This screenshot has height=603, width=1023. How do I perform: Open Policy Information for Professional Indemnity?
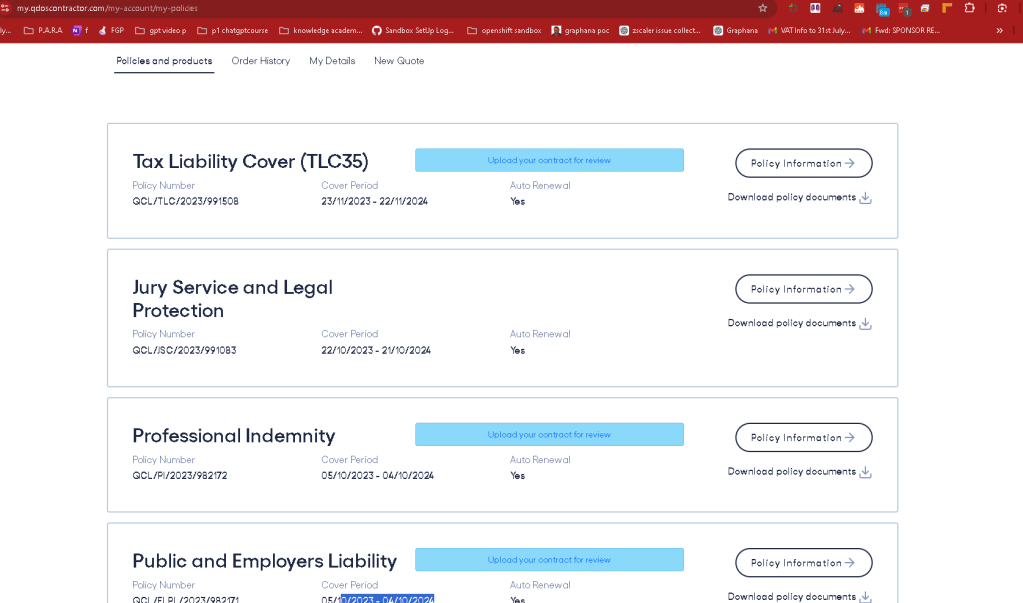click(804, 437)
